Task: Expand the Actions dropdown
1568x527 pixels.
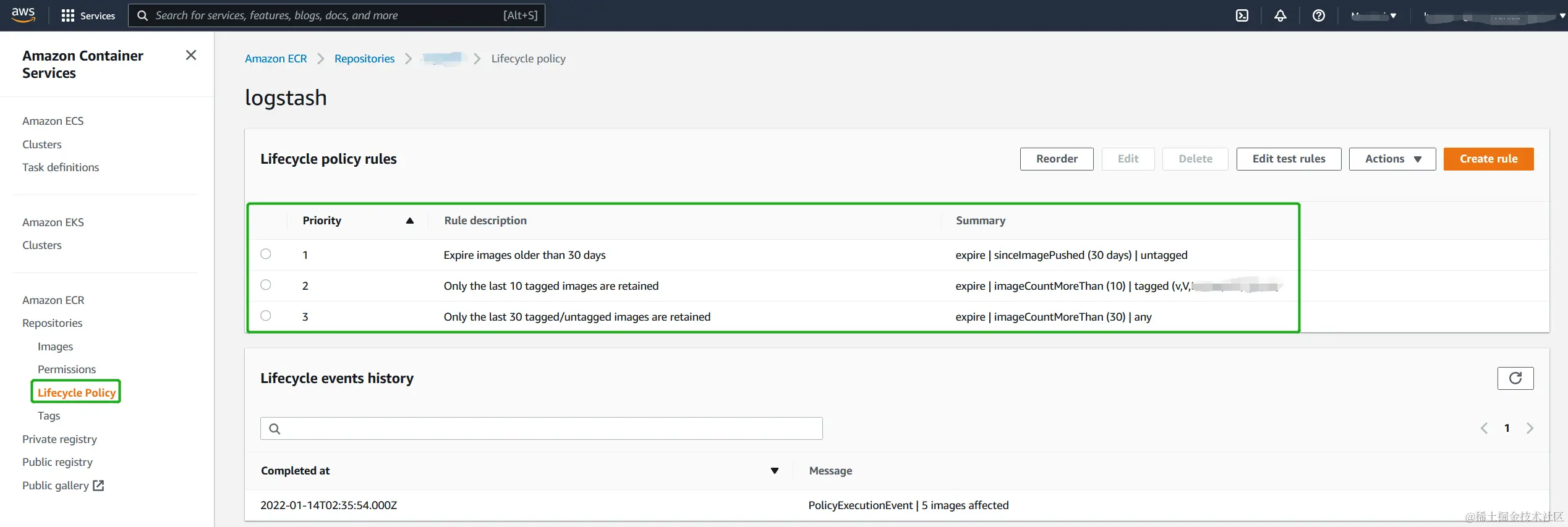Action: point(1392,159)
